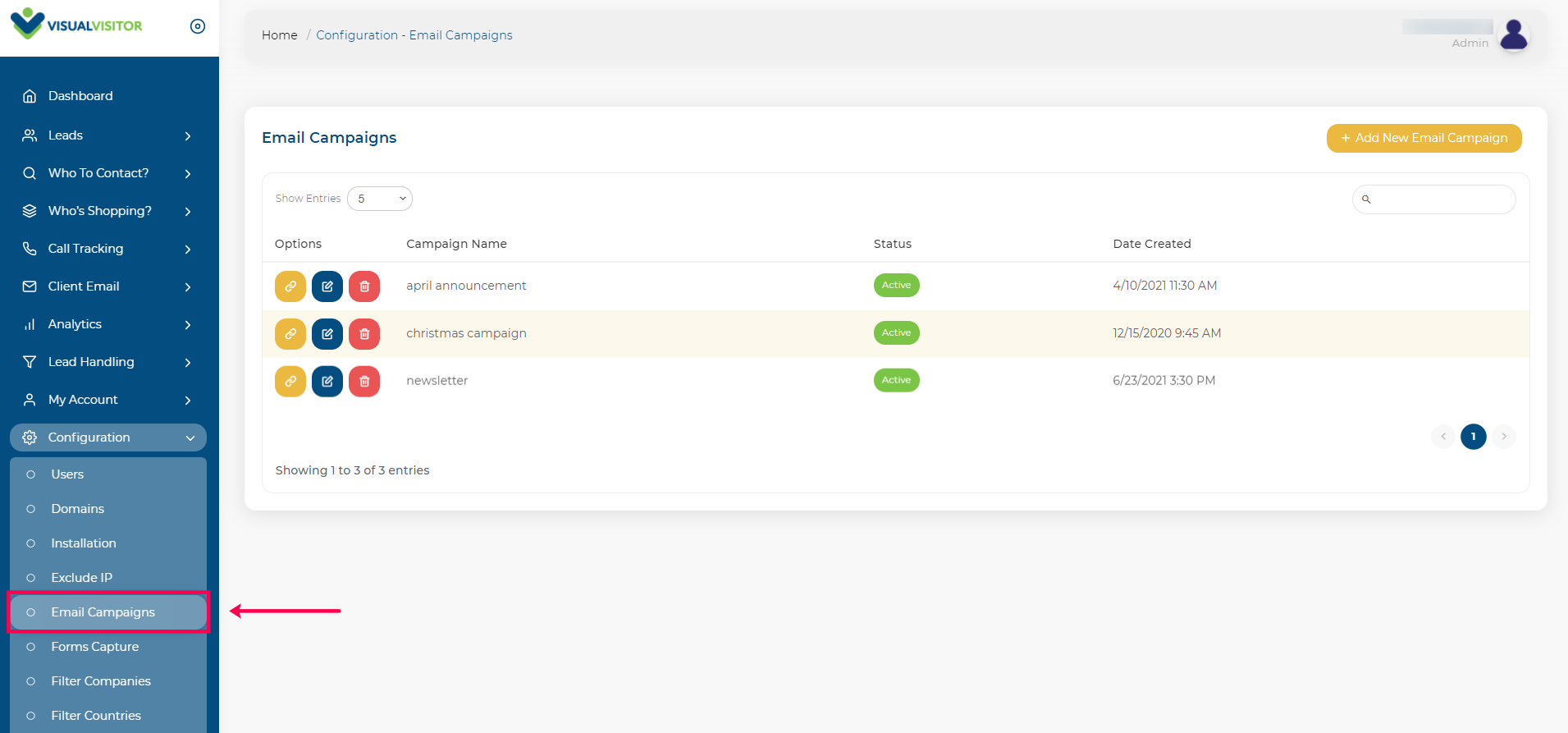The height and width of the screenshot is (733, 1568).
Task: Click the 'christmas campaign' name
Action: [x=466, y=333]
